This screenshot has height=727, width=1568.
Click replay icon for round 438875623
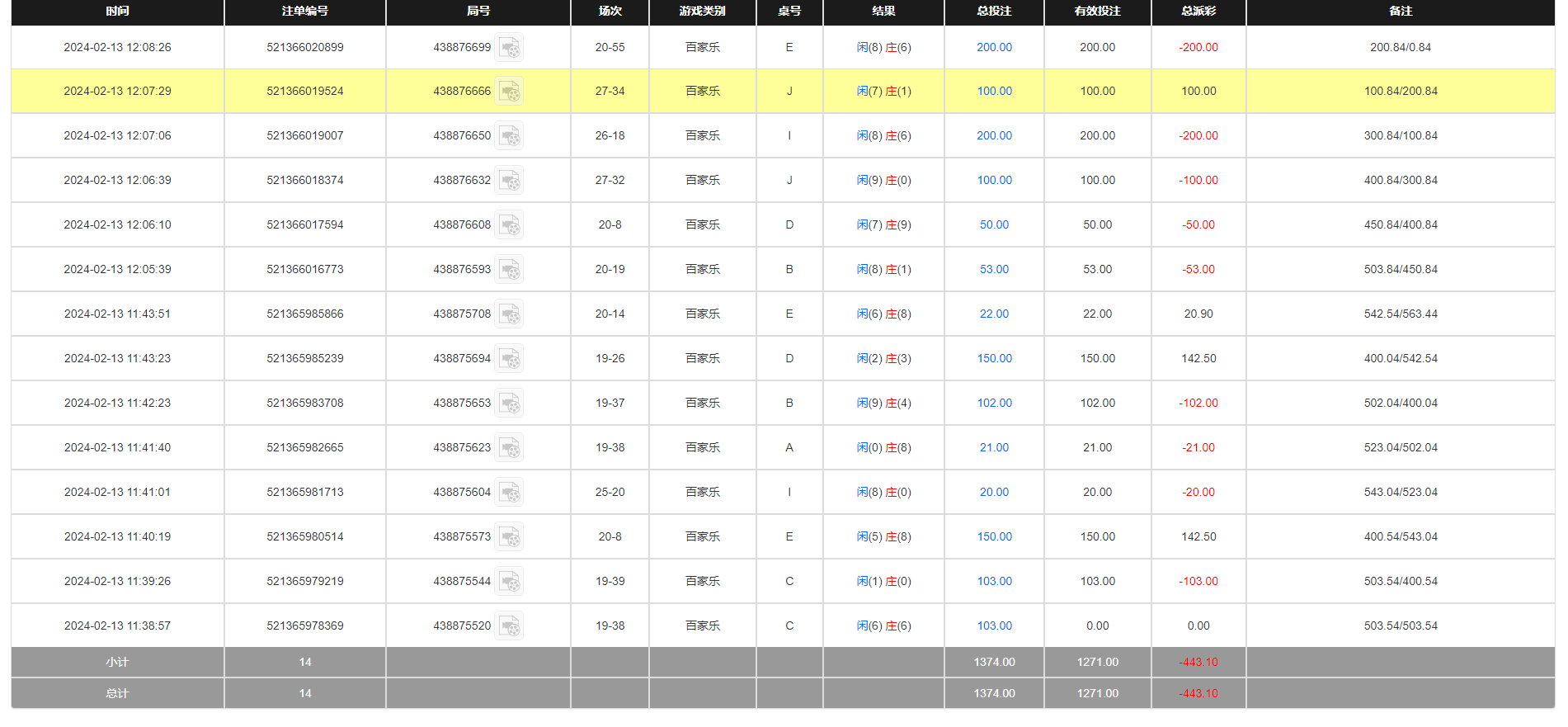509,448
